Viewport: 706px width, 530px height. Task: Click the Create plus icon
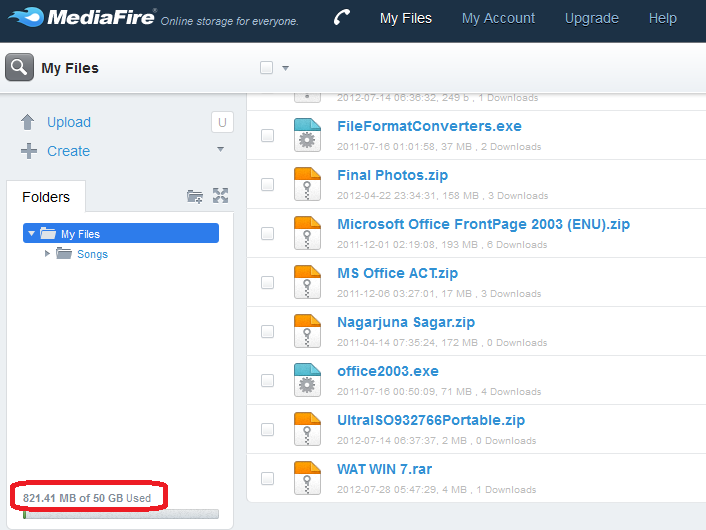click(29, 151)
